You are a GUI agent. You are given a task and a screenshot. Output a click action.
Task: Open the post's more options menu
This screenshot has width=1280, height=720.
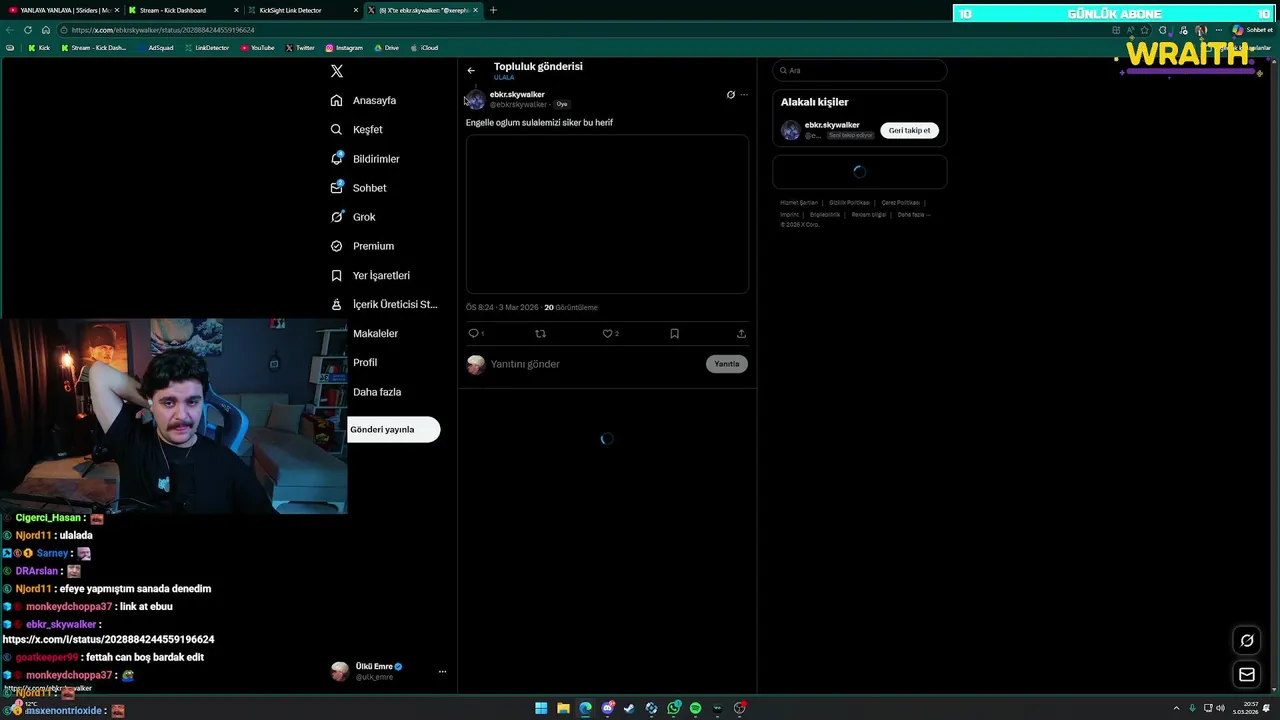(744, 95)
